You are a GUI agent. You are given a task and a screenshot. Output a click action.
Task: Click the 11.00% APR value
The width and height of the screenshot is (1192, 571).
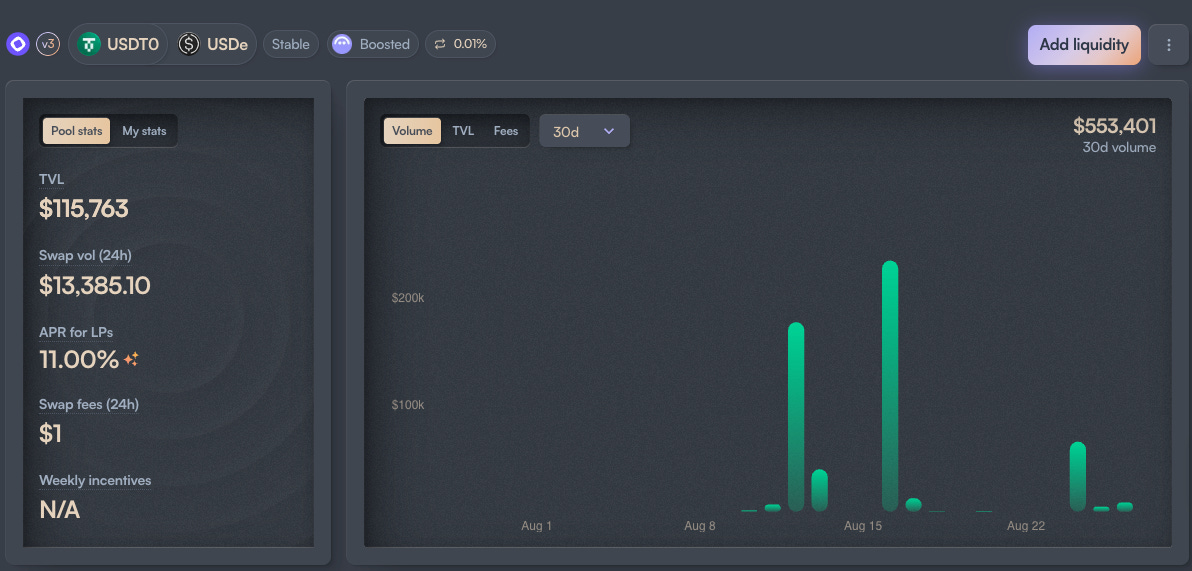point(79,360)
